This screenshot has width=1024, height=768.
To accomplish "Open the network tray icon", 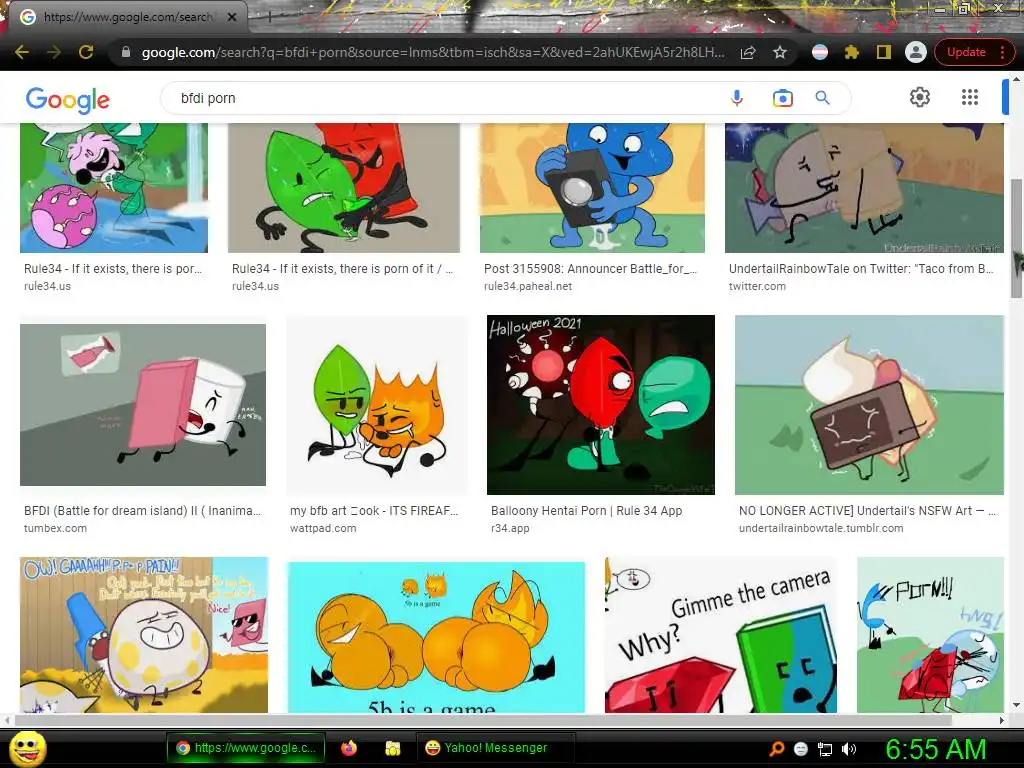I will point(825,749).
